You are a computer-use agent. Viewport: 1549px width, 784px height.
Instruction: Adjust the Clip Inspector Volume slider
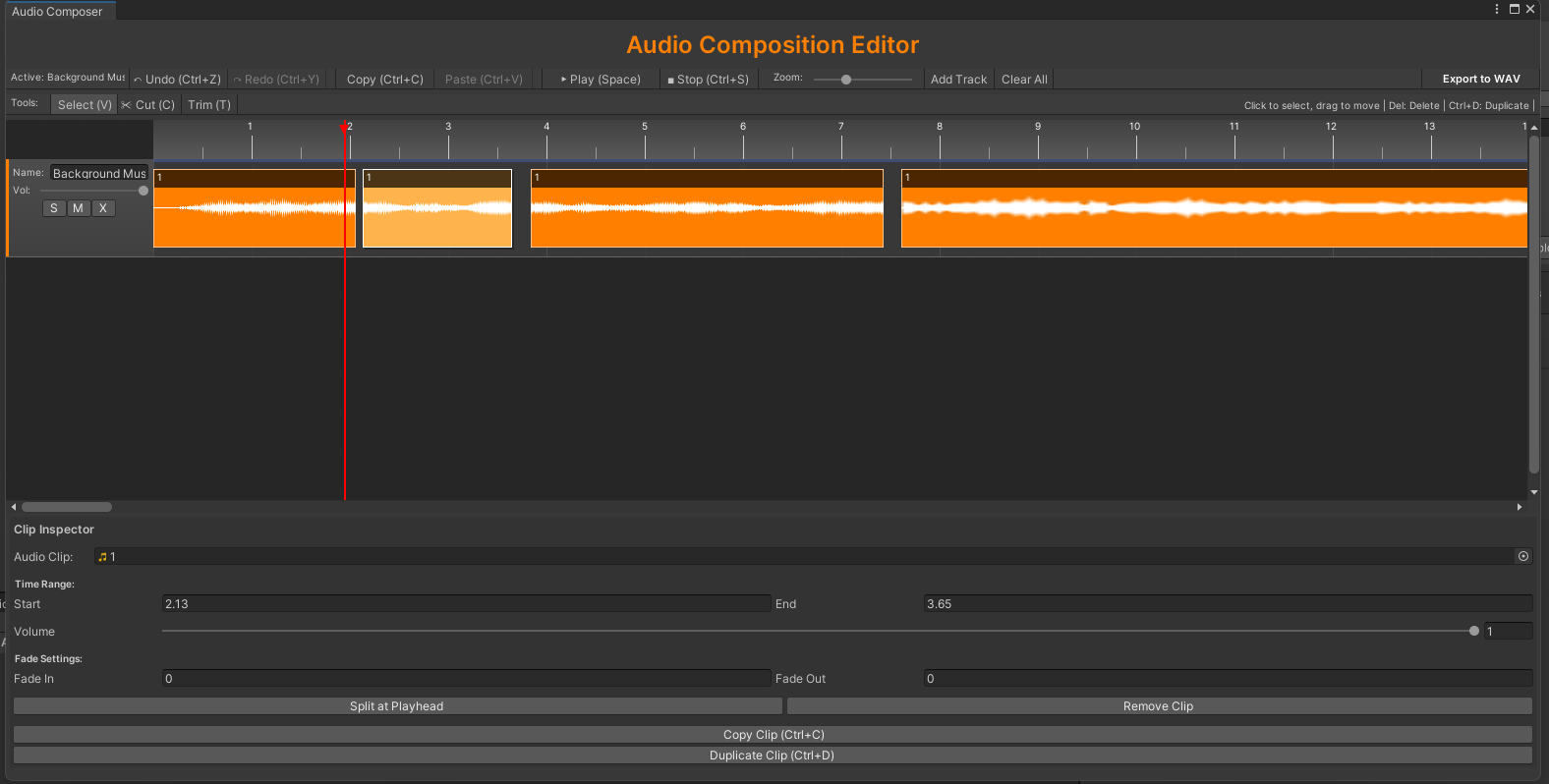pos(821,631)
